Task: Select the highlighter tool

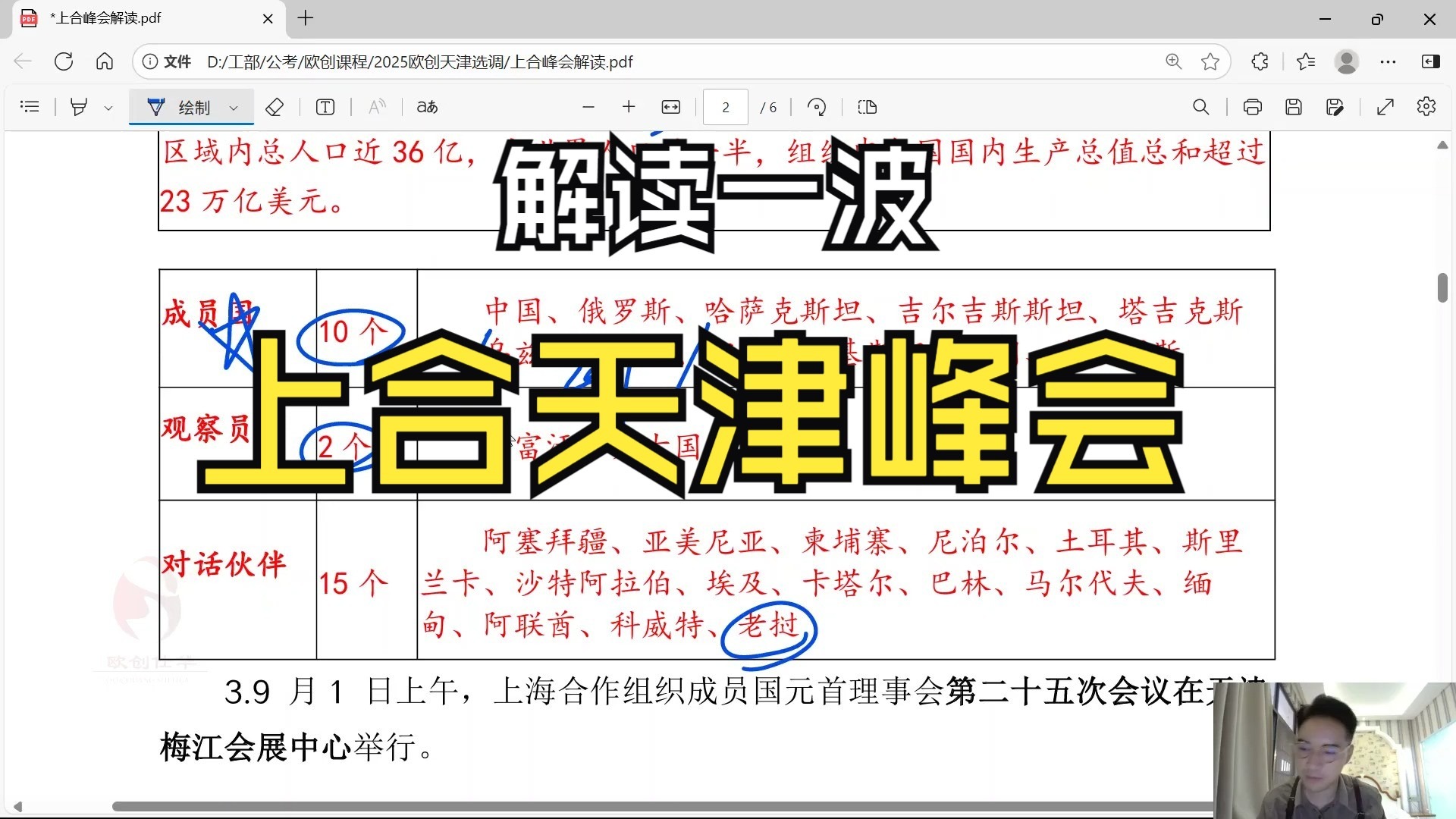Action: (78, 107)
